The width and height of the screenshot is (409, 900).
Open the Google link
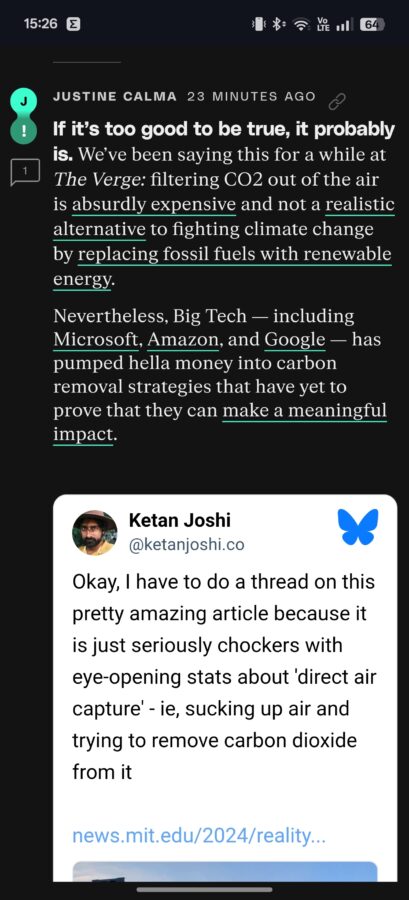[x=295, y=340]
